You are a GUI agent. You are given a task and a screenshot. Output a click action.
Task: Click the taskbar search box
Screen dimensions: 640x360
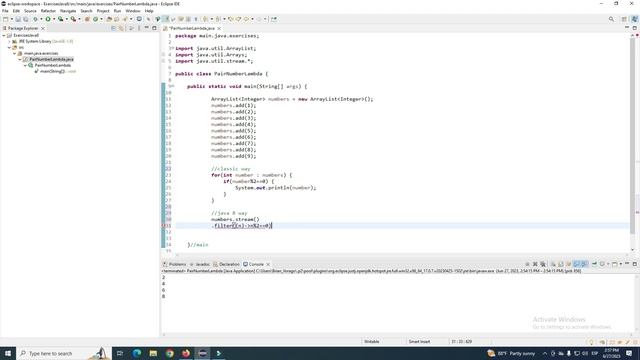[x=63, y=353]
